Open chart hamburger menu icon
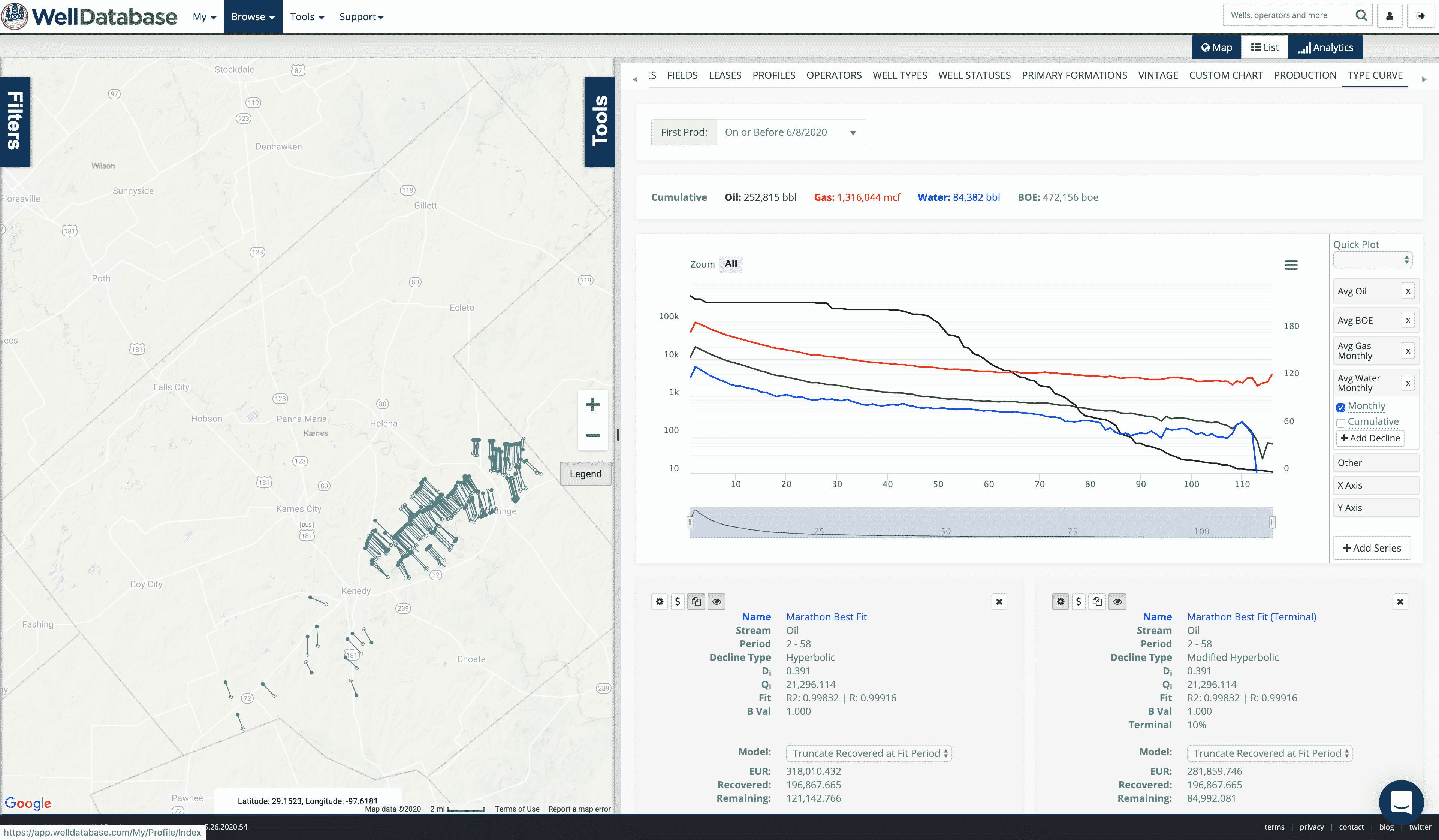1439x840 pixels. click(1291, 265)
